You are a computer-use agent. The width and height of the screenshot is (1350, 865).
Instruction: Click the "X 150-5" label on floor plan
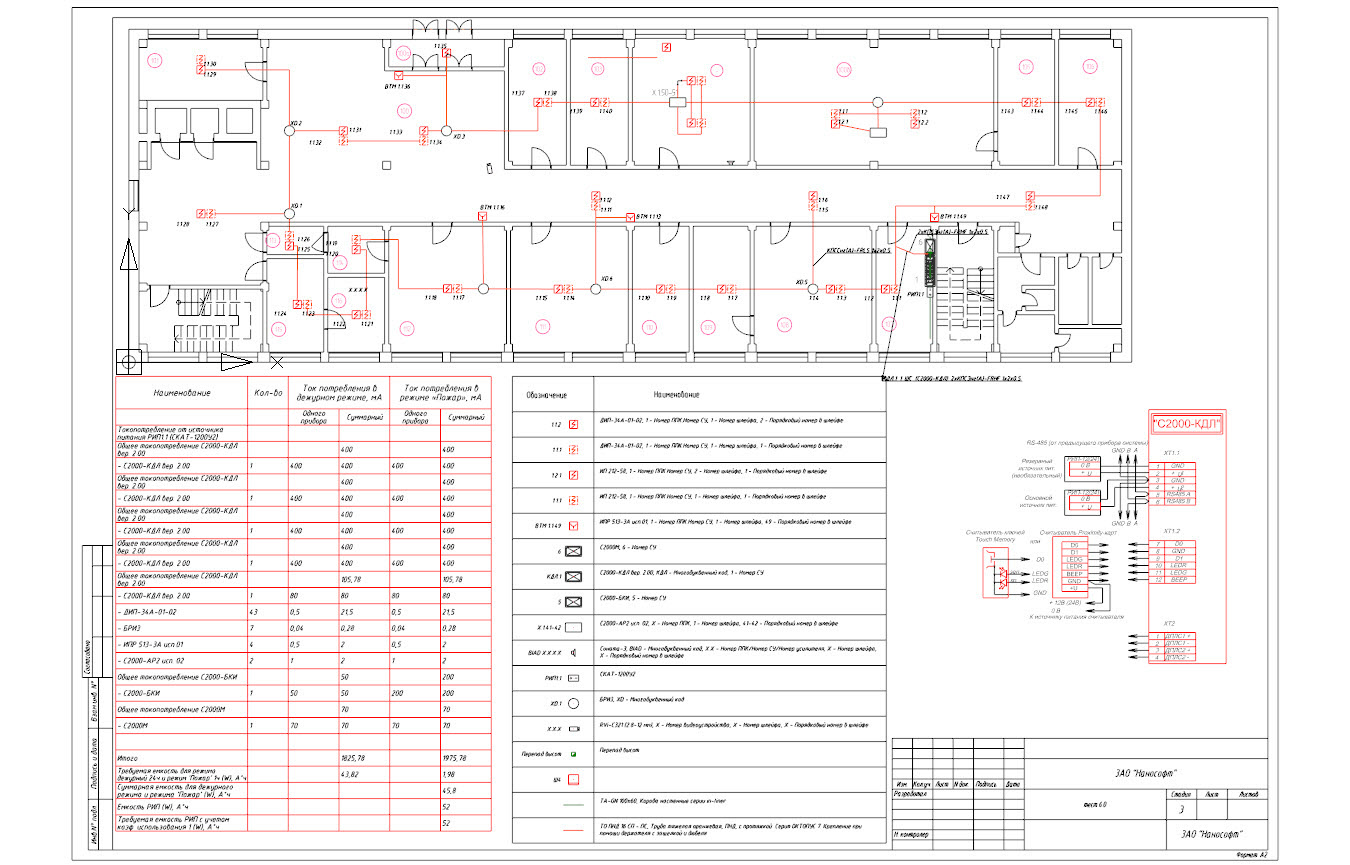666,92
